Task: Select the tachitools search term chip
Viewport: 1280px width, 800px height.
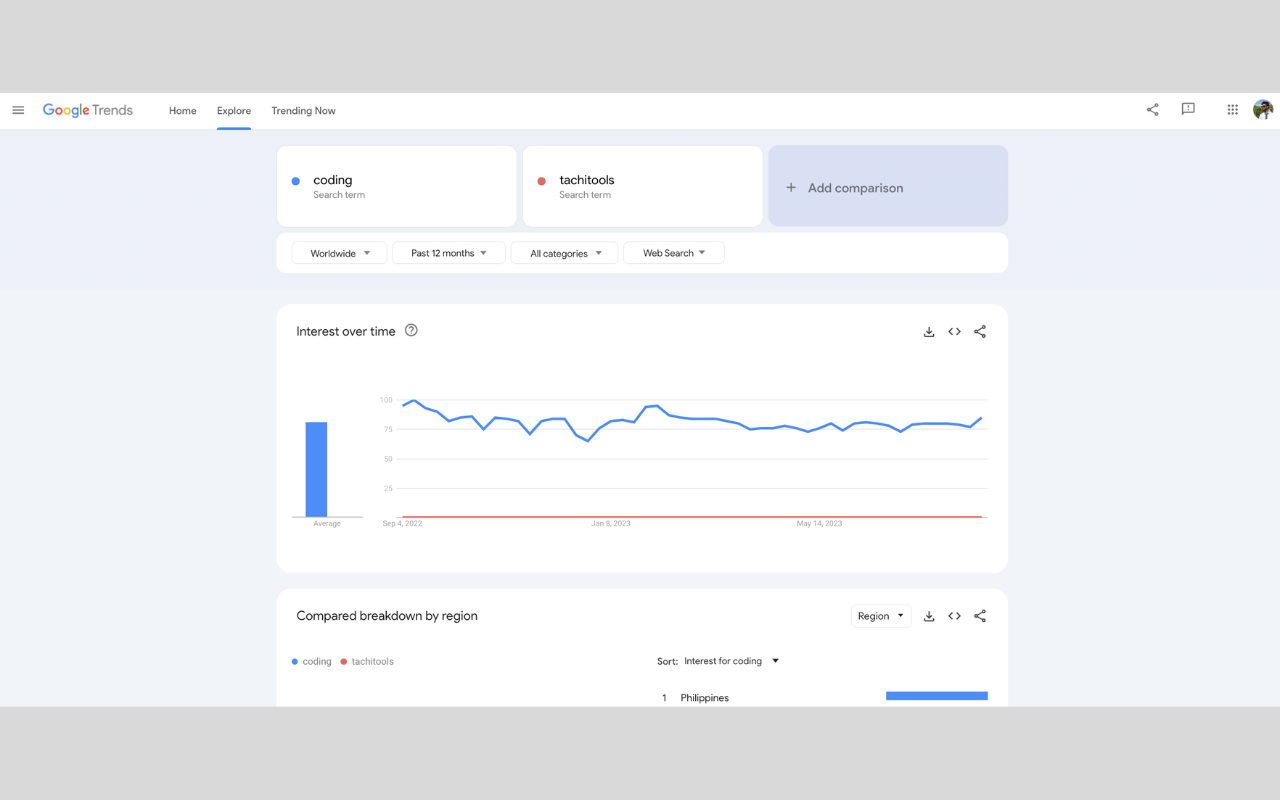Action: pos(642,186)
